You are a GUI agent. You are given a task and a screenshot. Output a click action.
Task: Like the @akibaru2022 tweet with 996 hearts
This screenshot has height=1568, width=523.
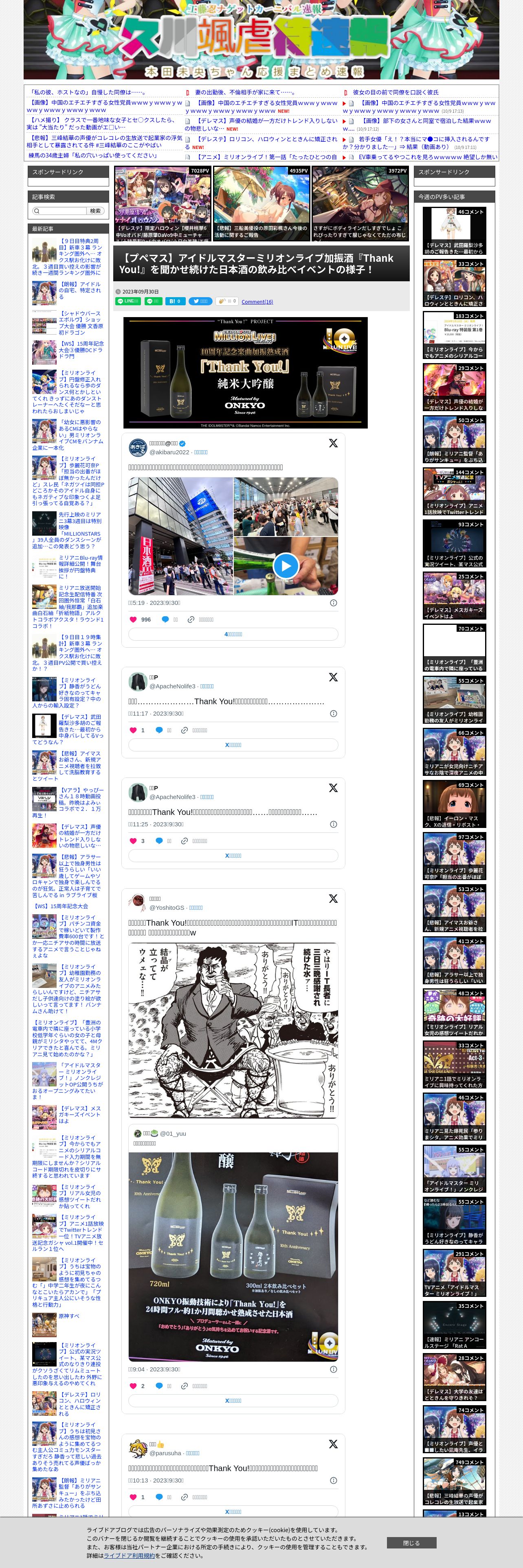pyautogui.click(x=133, y=620)
